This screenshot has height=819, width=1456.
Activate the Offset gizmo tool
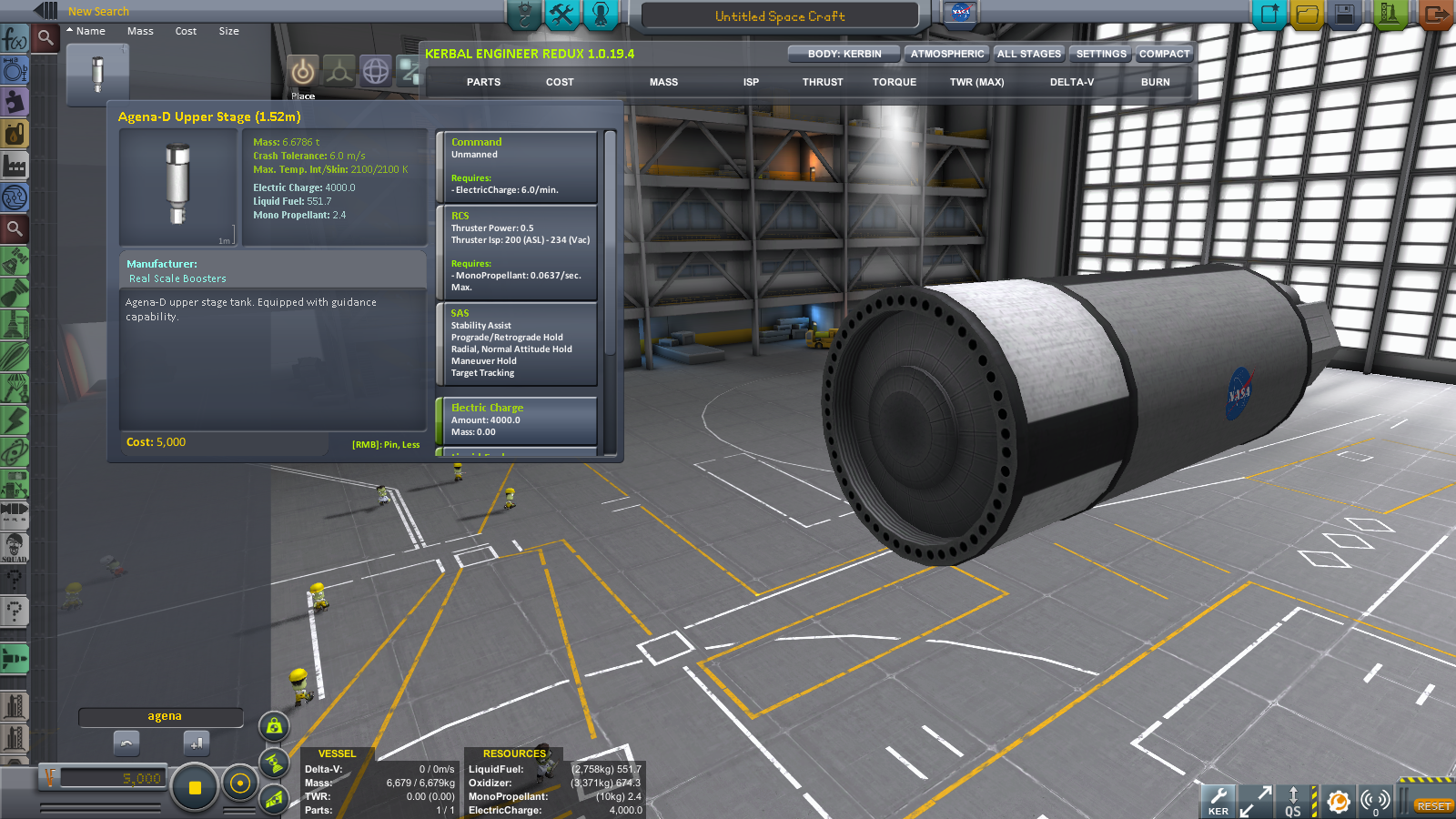339,71
